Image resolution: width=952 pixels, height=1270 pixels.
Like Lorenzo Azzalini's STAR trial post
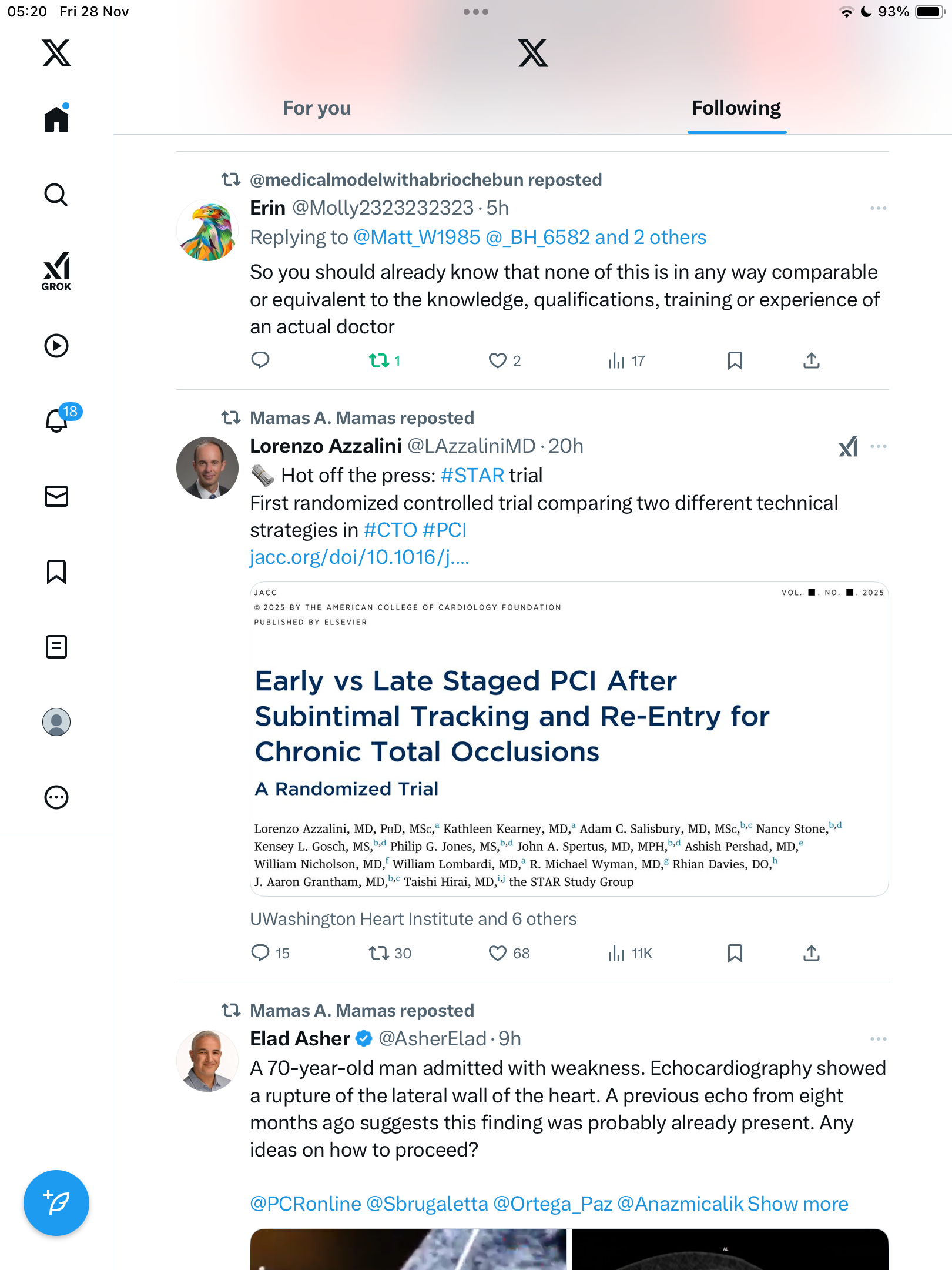(x=497, y=952)
